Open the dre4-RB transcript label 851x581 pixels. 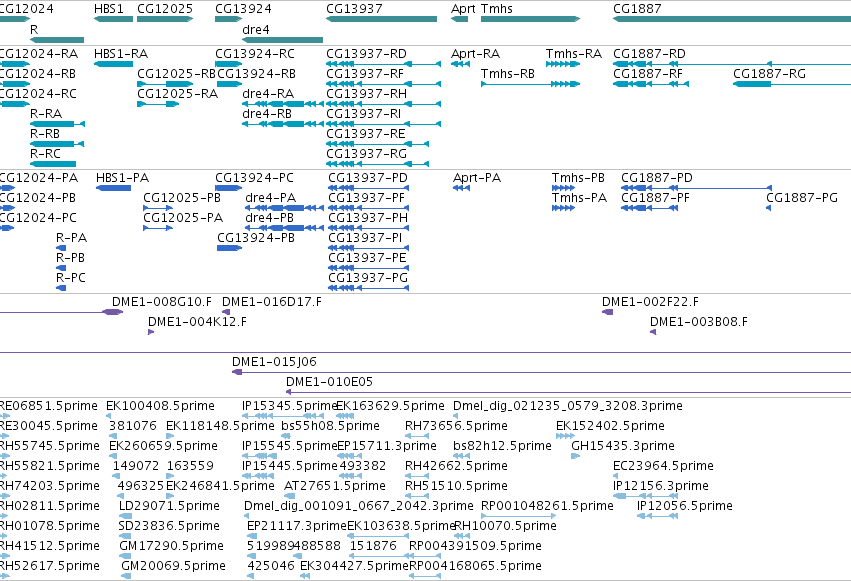267,114
